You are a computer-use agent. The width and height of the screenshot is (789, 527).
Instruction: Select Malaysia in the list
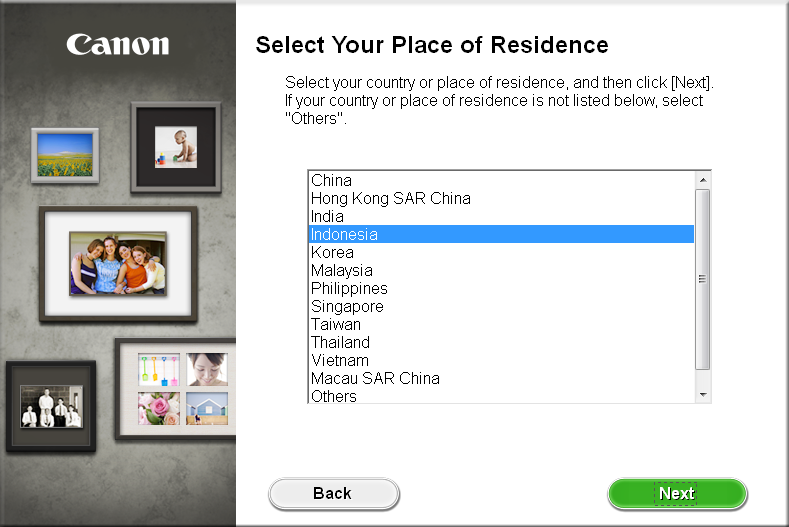341,270
